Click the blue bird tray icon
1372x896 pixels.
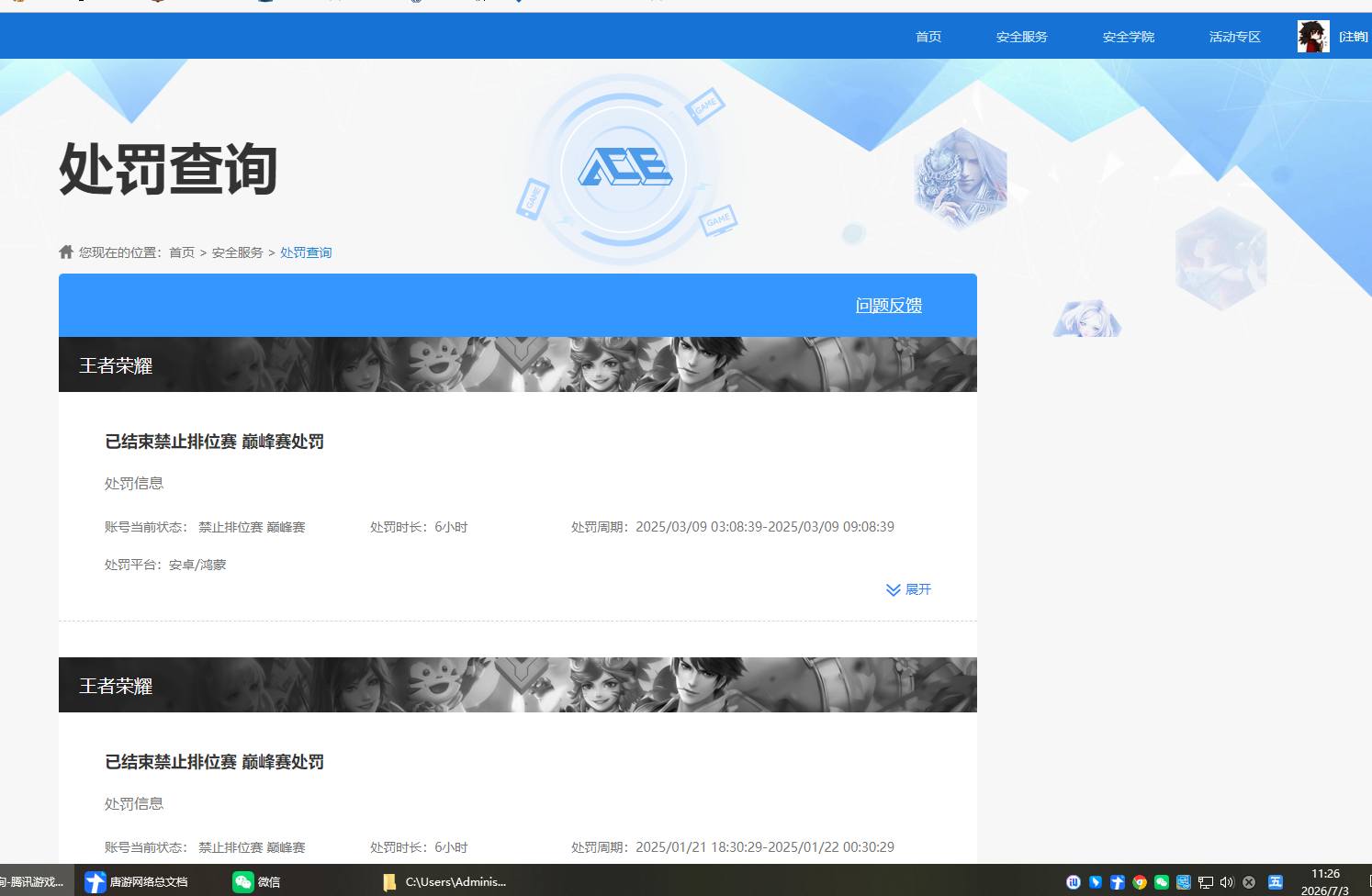coord(1096,882)
